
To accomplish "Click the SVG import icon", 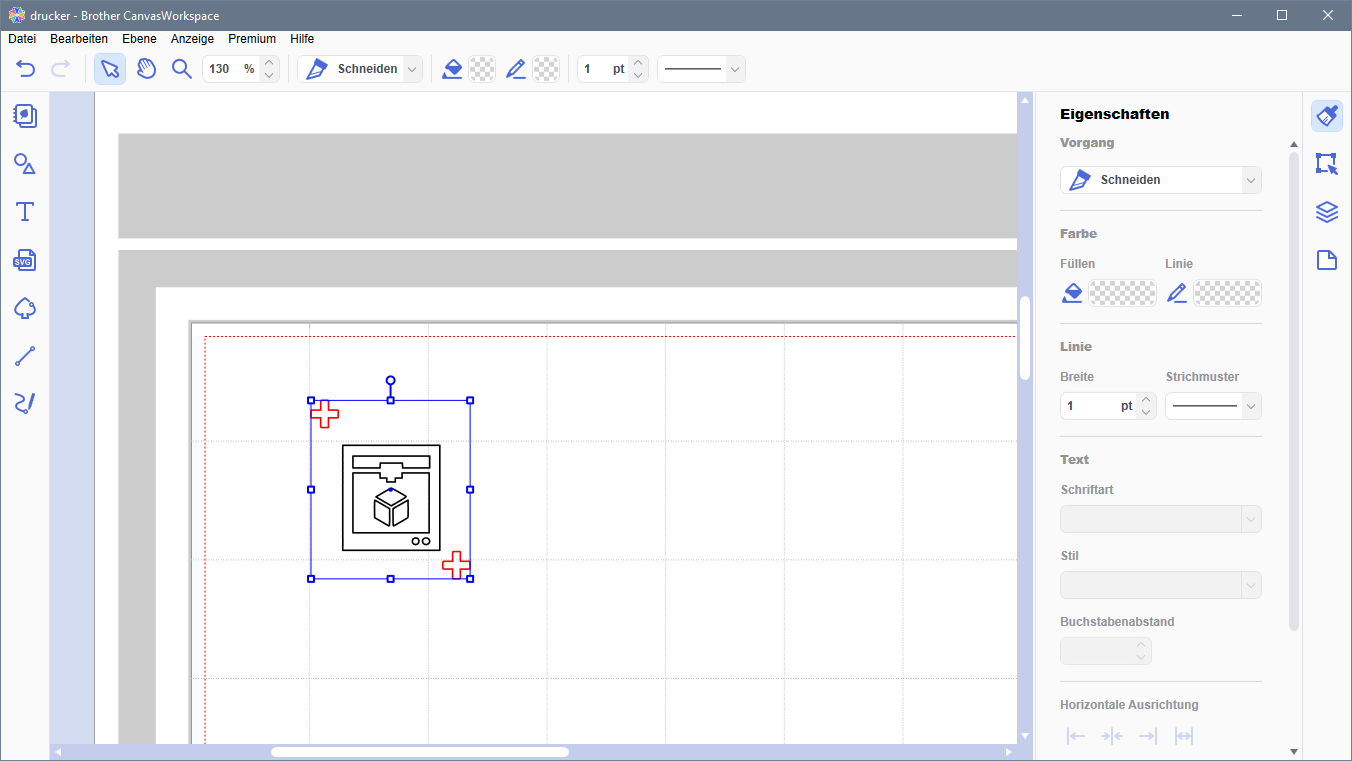I will point(25,260).
